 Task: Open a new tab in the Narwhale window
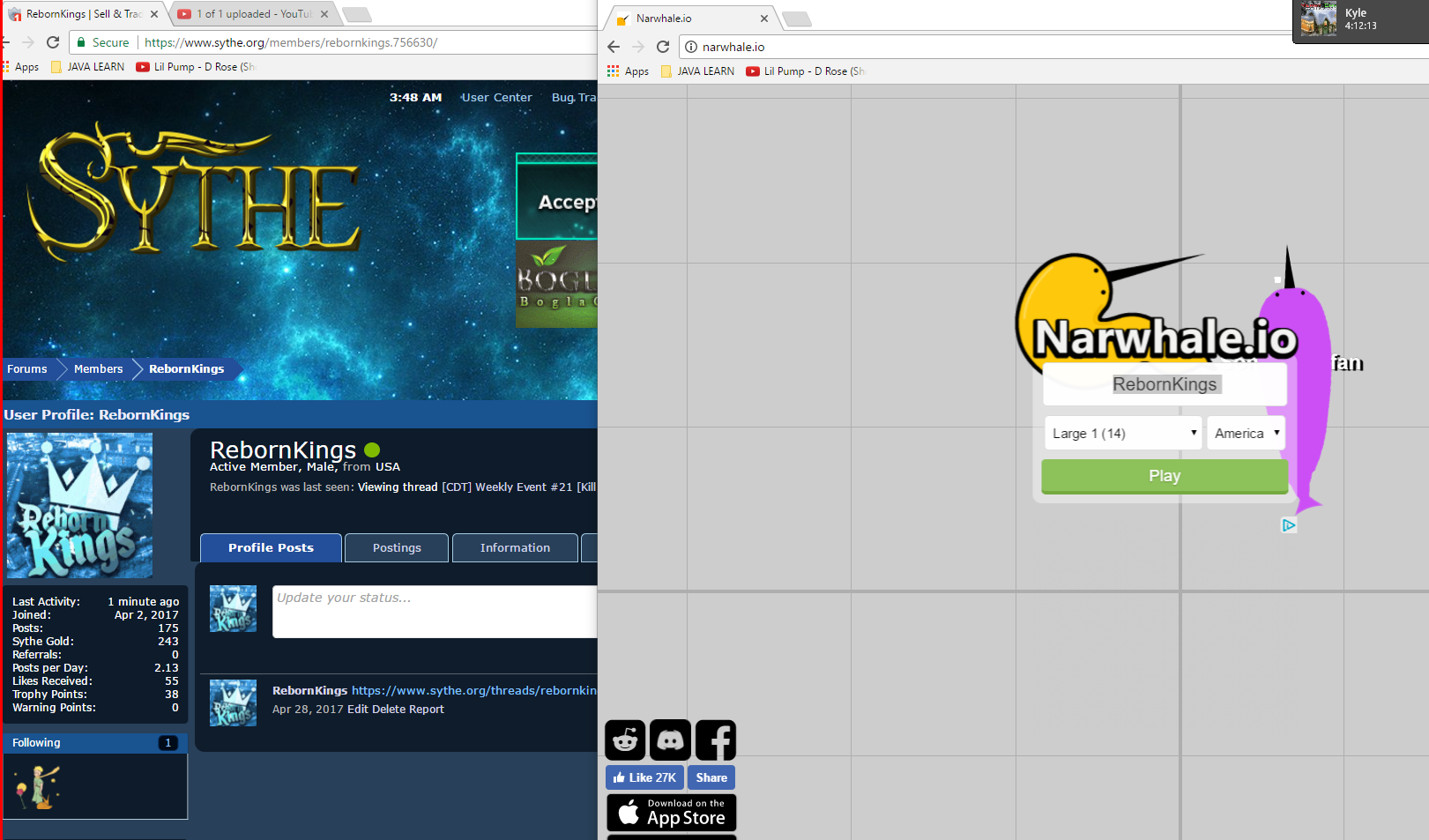(796, 19)
